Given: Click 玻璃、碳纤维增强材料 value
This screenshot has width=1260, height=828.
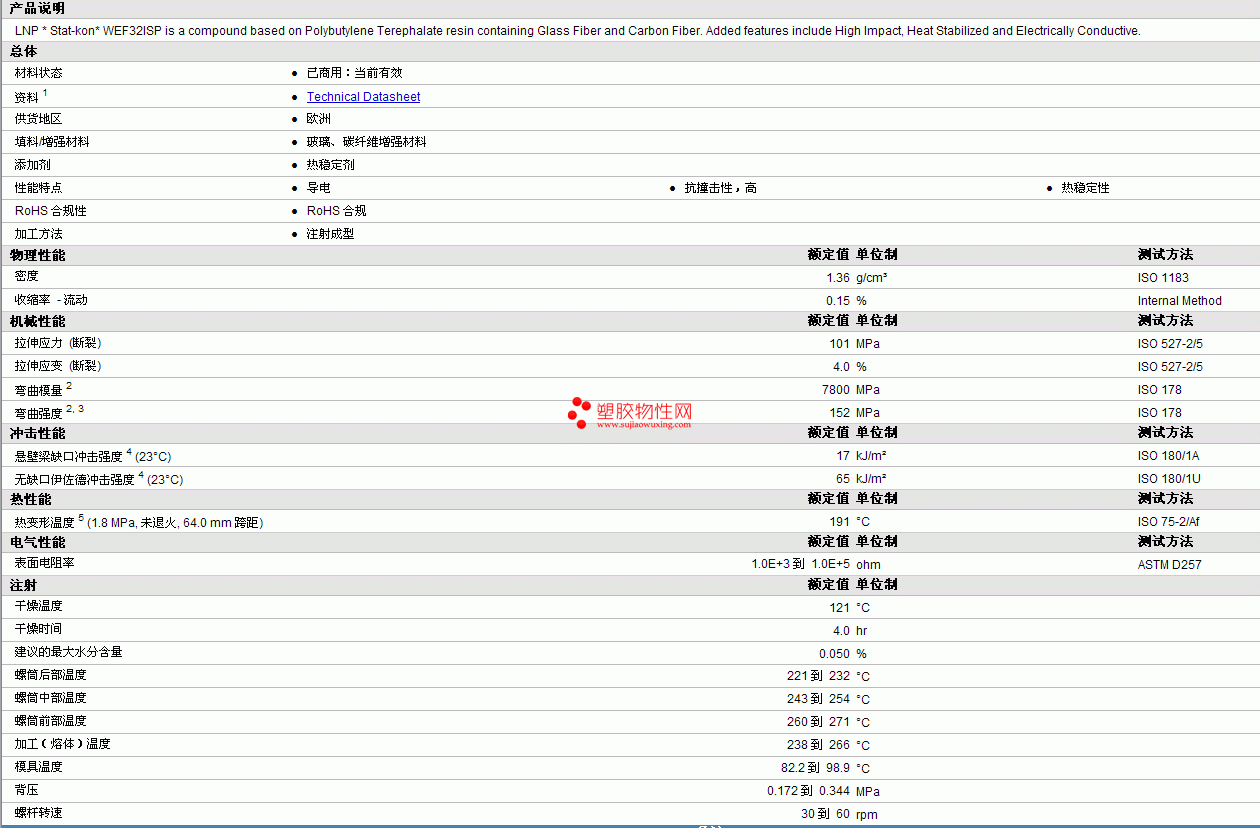Looking at the screenshot, I should (366, 142).
